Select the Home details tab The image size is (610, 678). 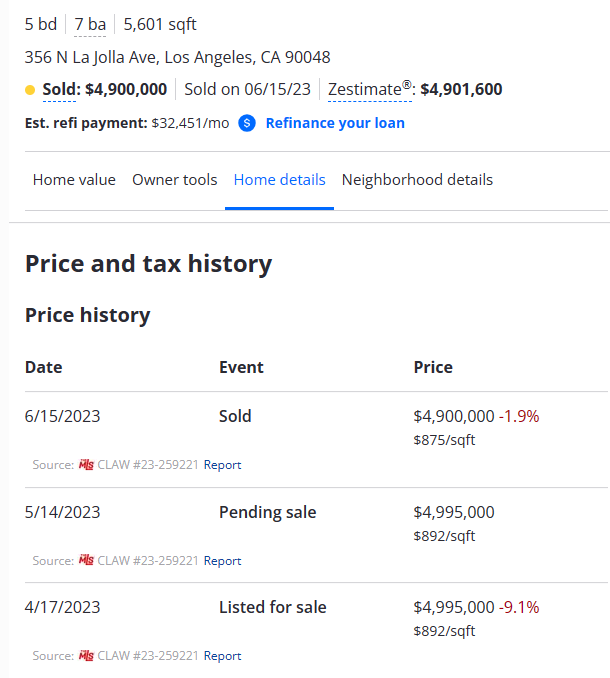279,180
